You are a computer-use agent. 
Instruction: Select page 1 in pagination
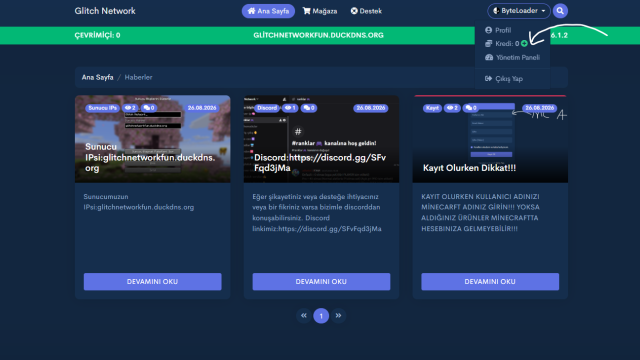[x=321, y=316]
